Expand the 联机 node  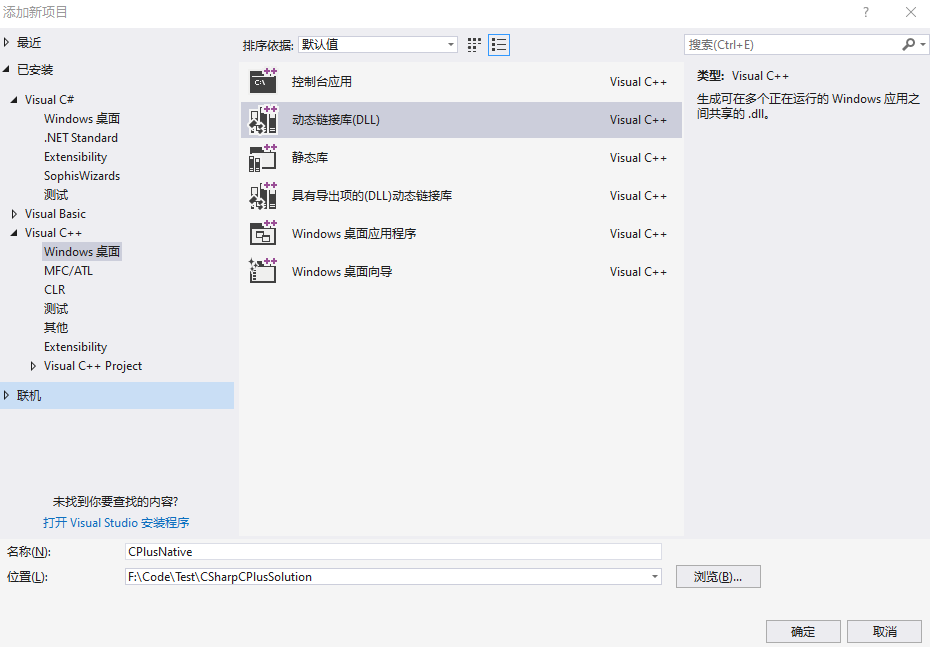point(7,395)
